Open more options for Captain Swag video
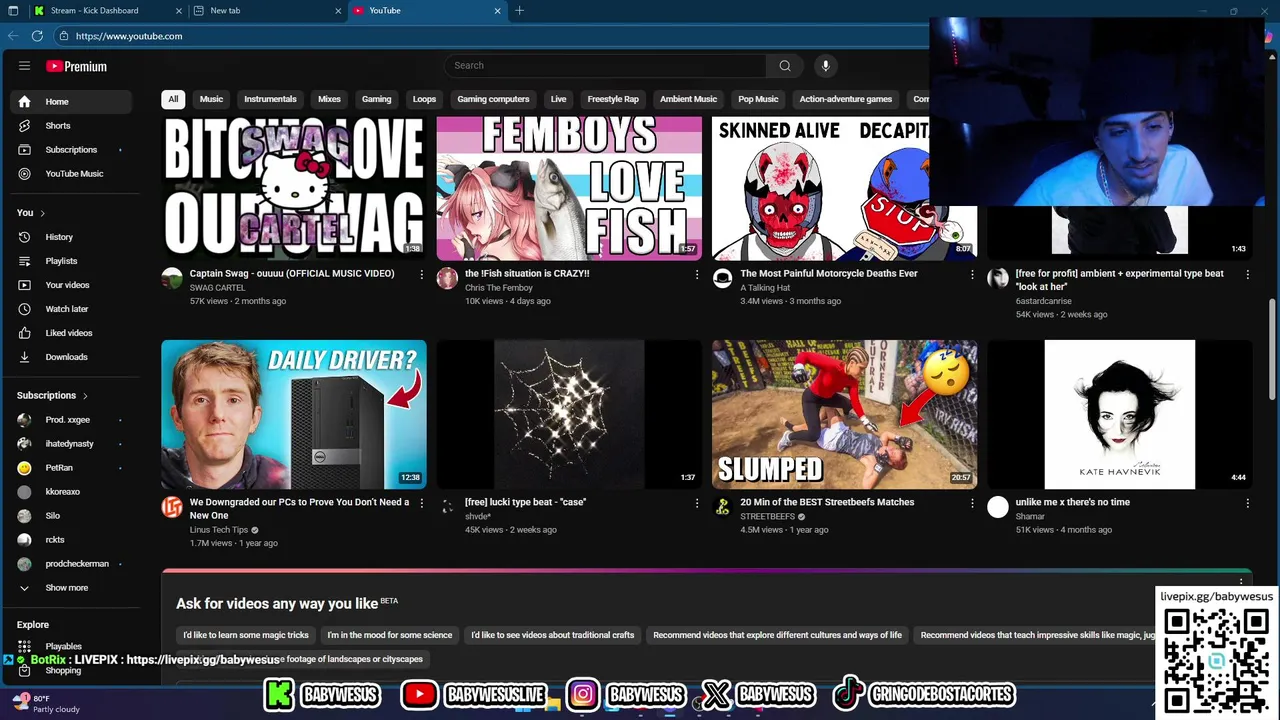This screenshot has height=720, width=1280. [421, 274]
